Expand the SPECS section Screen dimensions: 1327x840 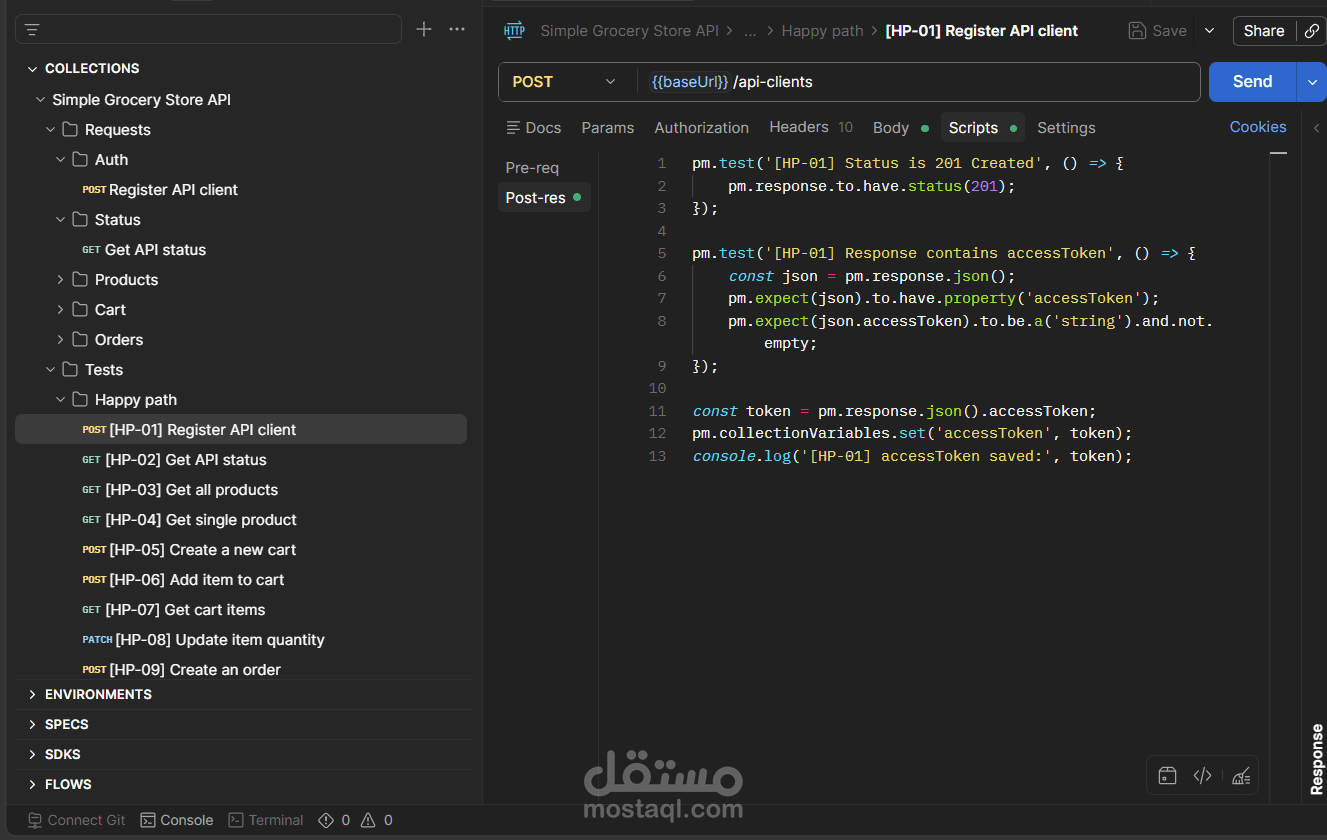(32, 724)
